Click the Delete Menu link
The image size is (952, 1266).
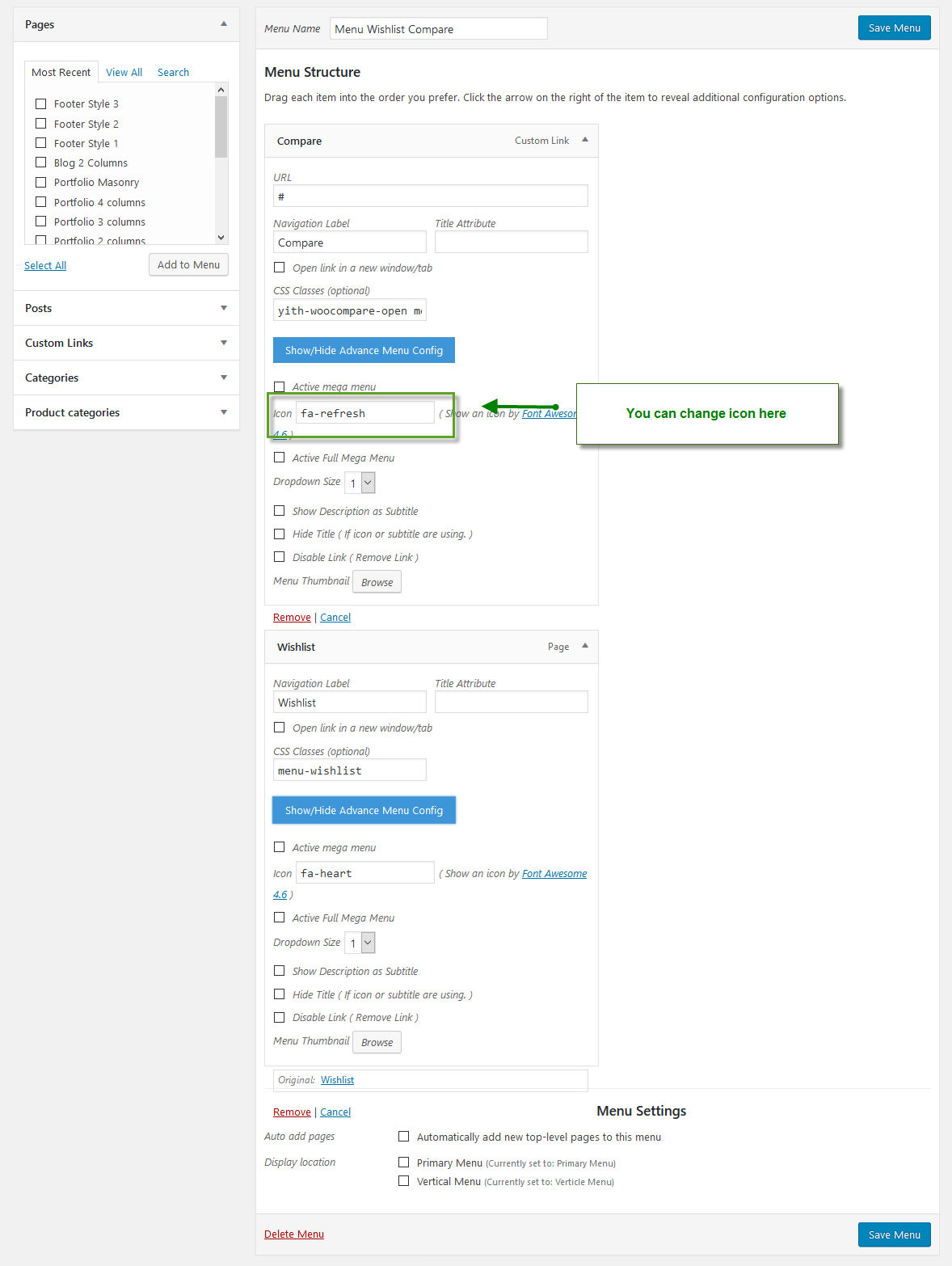coord(294,1234)
